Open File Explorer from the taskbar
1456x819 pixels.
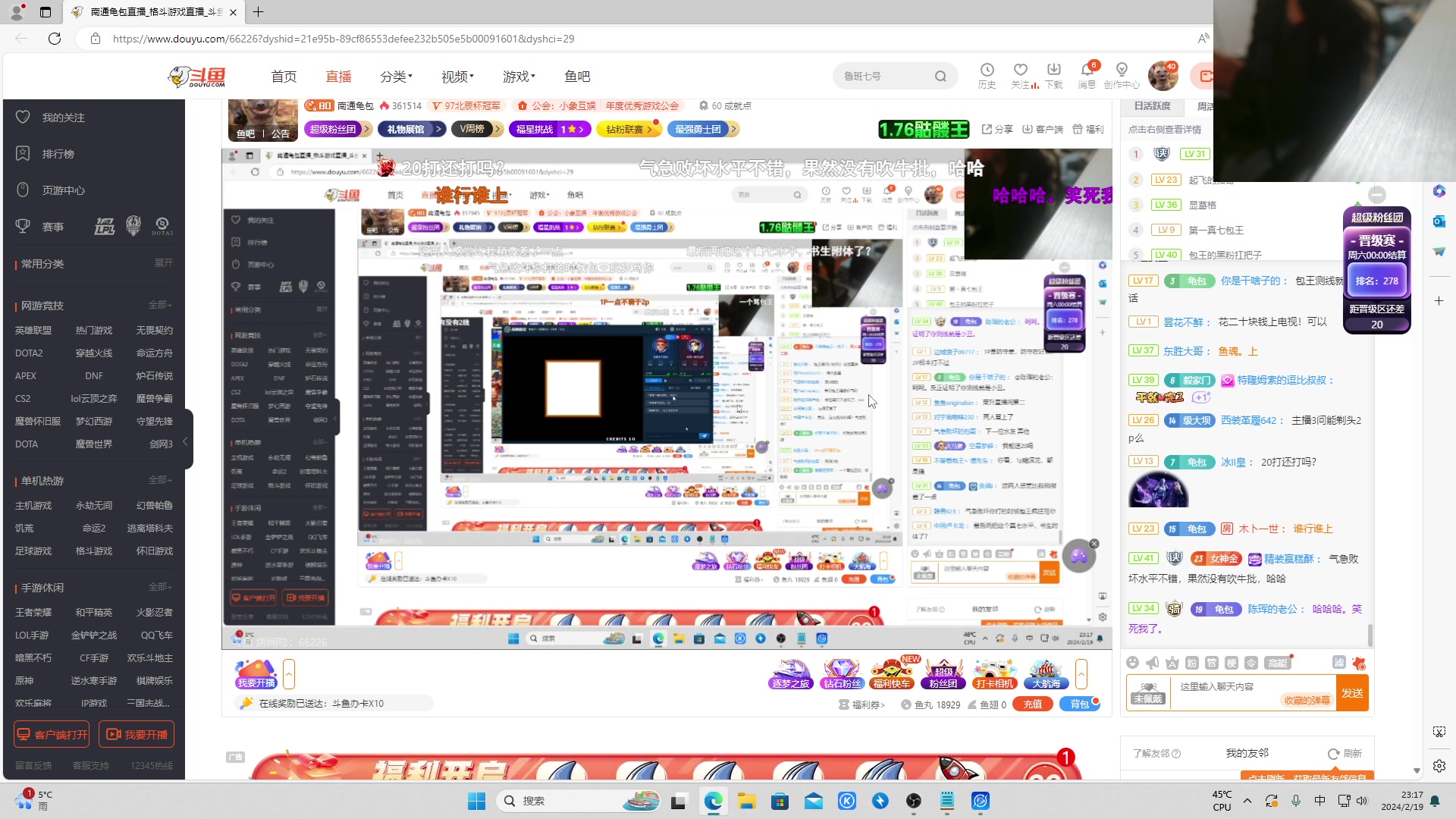pos(746,801)
